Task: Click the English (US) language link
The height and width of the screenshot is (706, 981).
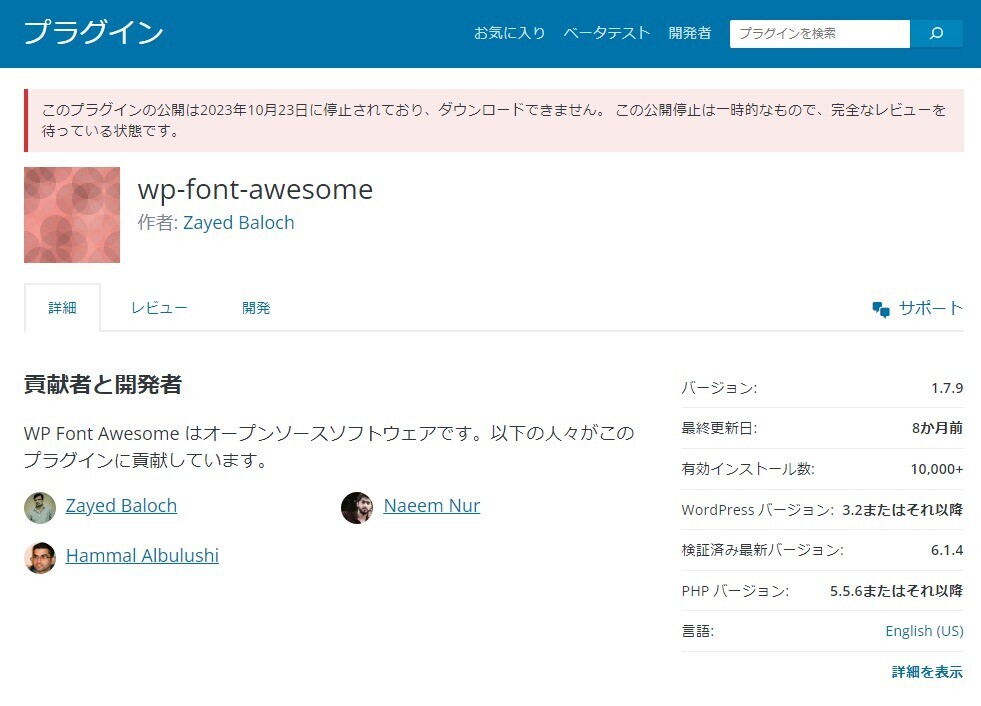Action: pyautogui.click(x=924, y=631)
